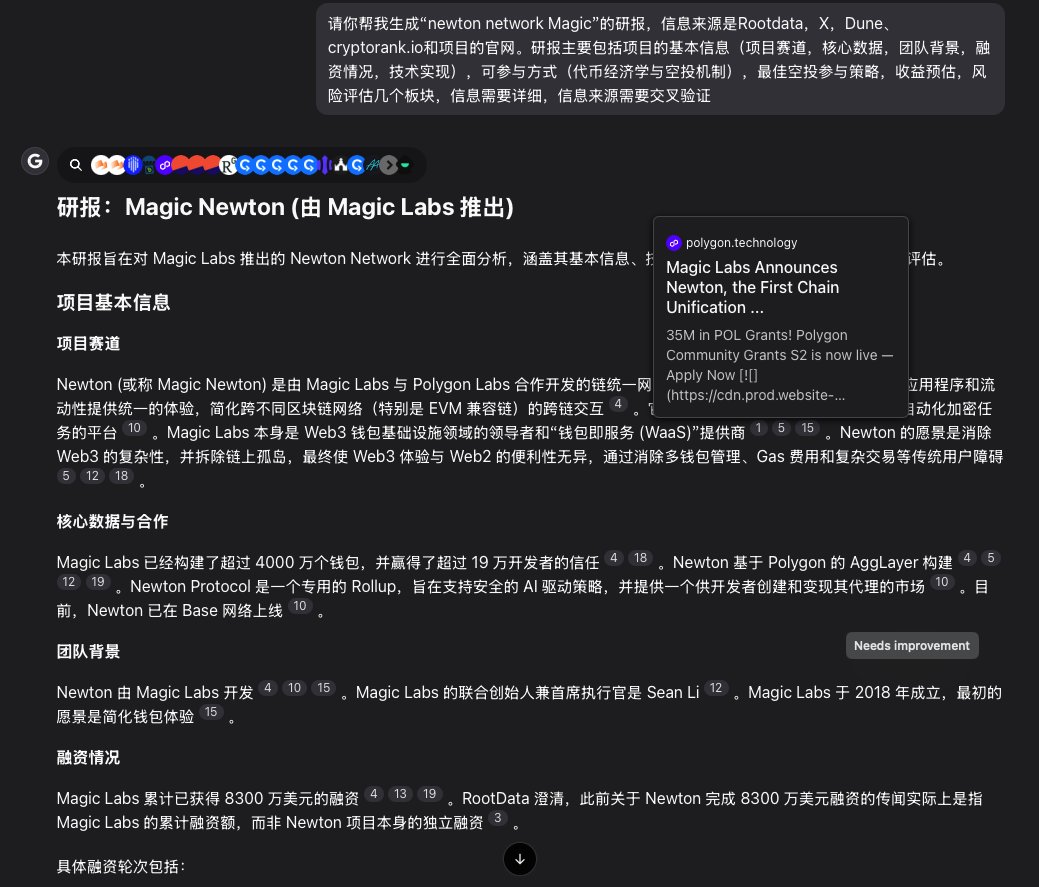Open citation 19 before Newton Protocol 是一个
The height and width of the screenshot is (887, 1039).
[x=98, y=582]
